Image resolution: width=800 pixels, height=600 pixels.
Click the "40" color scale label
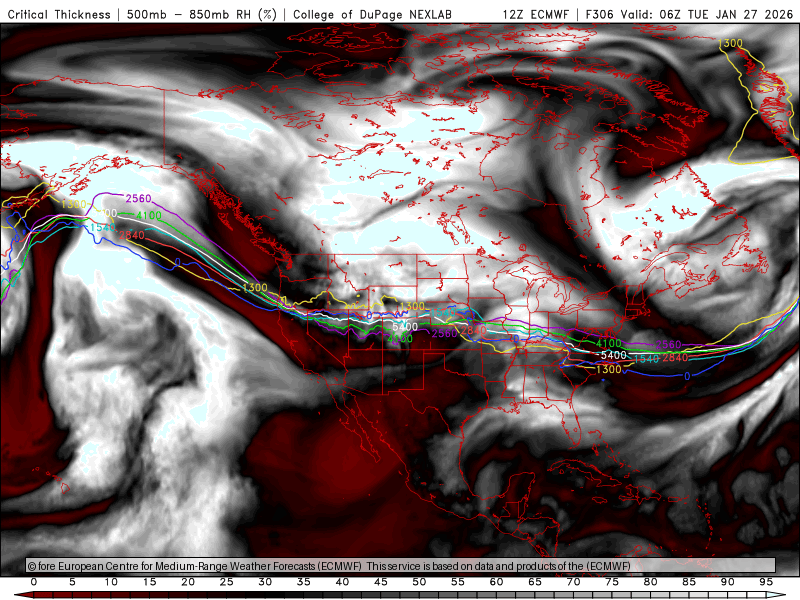(342, 582)
